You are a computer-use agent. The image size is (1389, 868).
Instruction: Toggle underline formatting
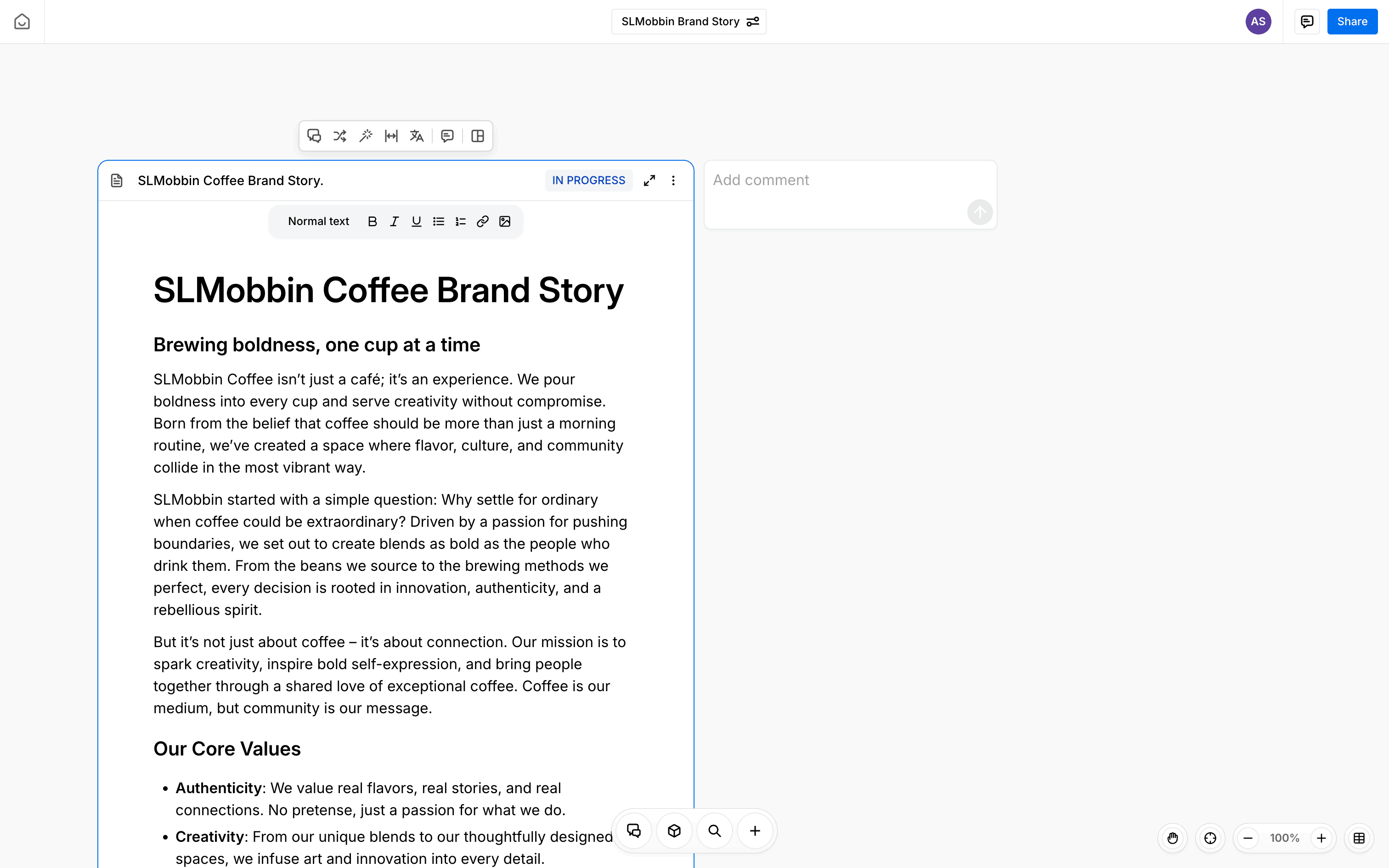tap(417, 221)
